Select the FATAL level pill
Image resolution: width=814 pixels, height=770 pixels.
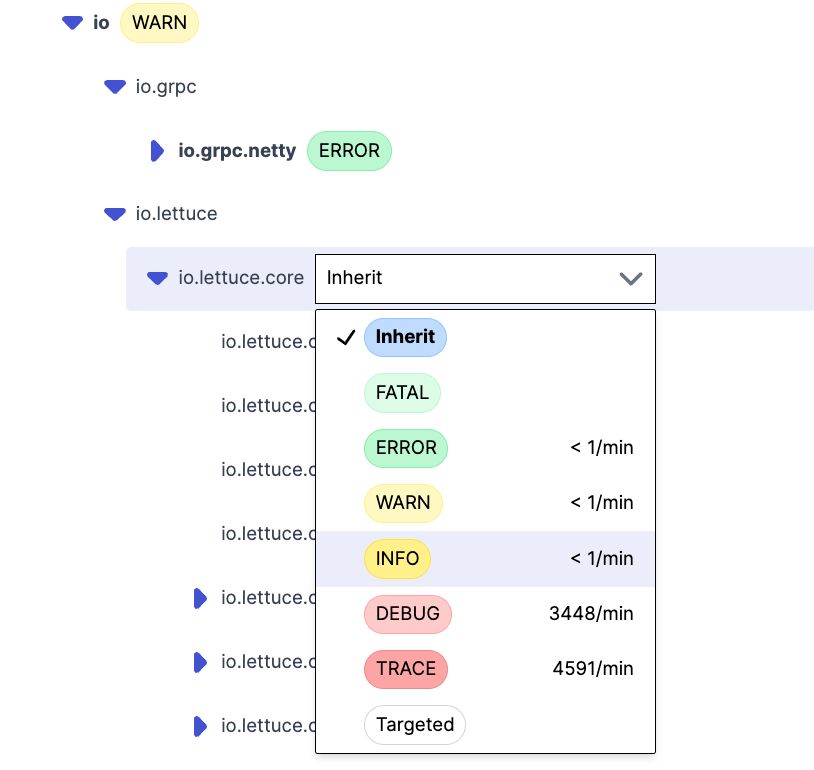pyautogui.click(x=402, y=392)
